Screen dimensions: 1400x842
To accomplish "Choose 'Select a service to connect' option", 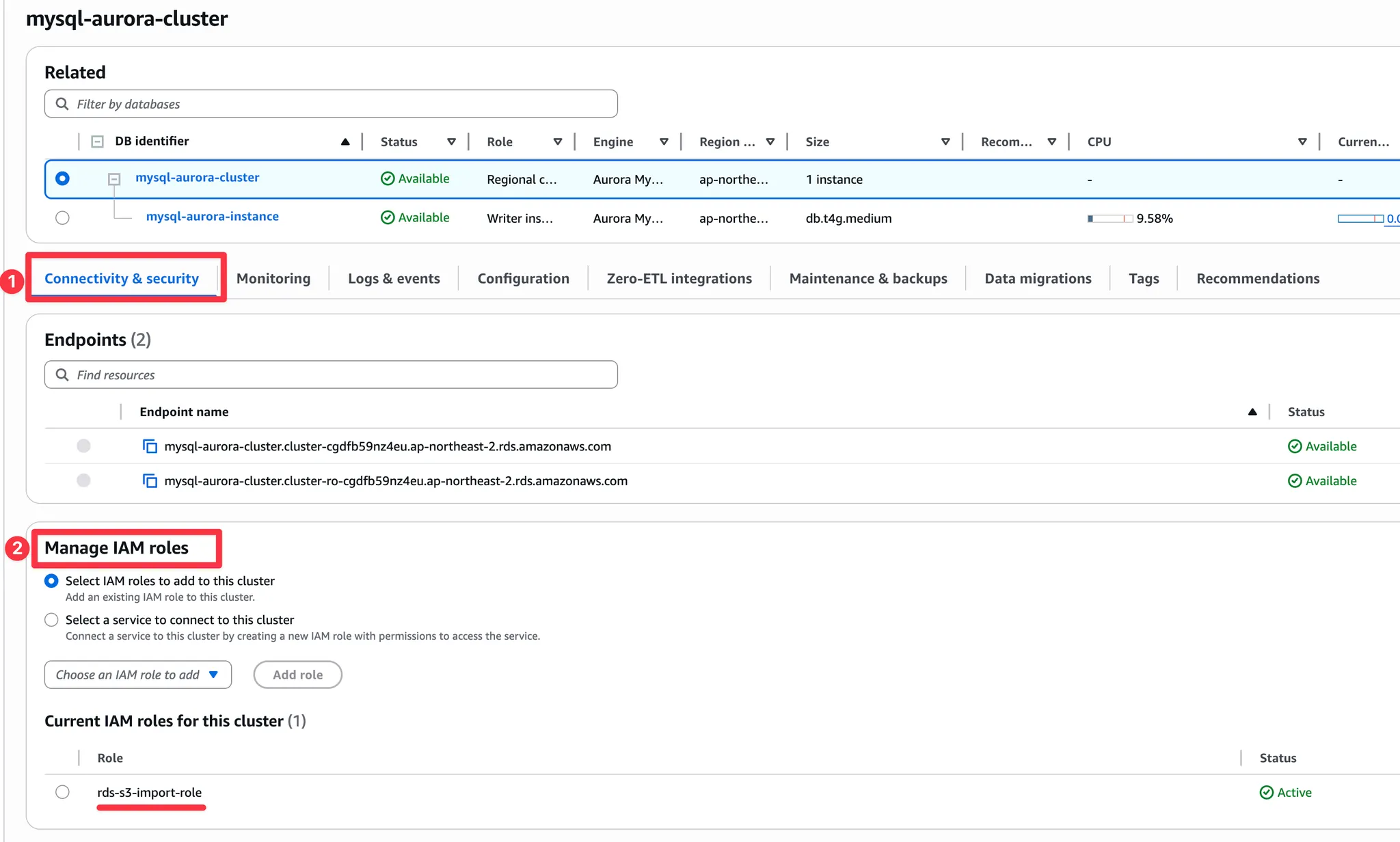I will 51,620.
